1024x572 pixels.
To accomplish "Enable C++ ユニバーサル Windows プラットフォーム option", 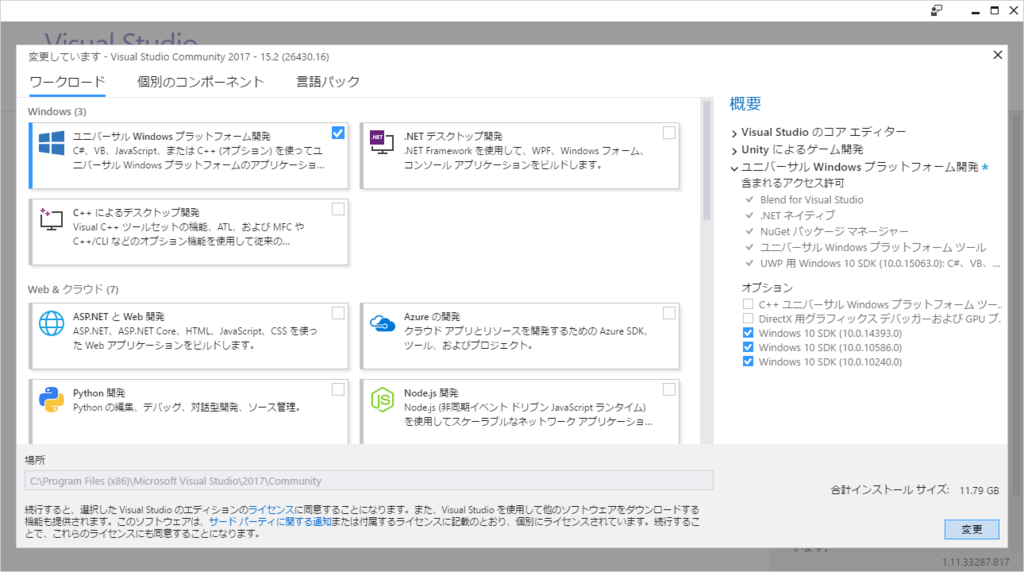I will point(748,304).
